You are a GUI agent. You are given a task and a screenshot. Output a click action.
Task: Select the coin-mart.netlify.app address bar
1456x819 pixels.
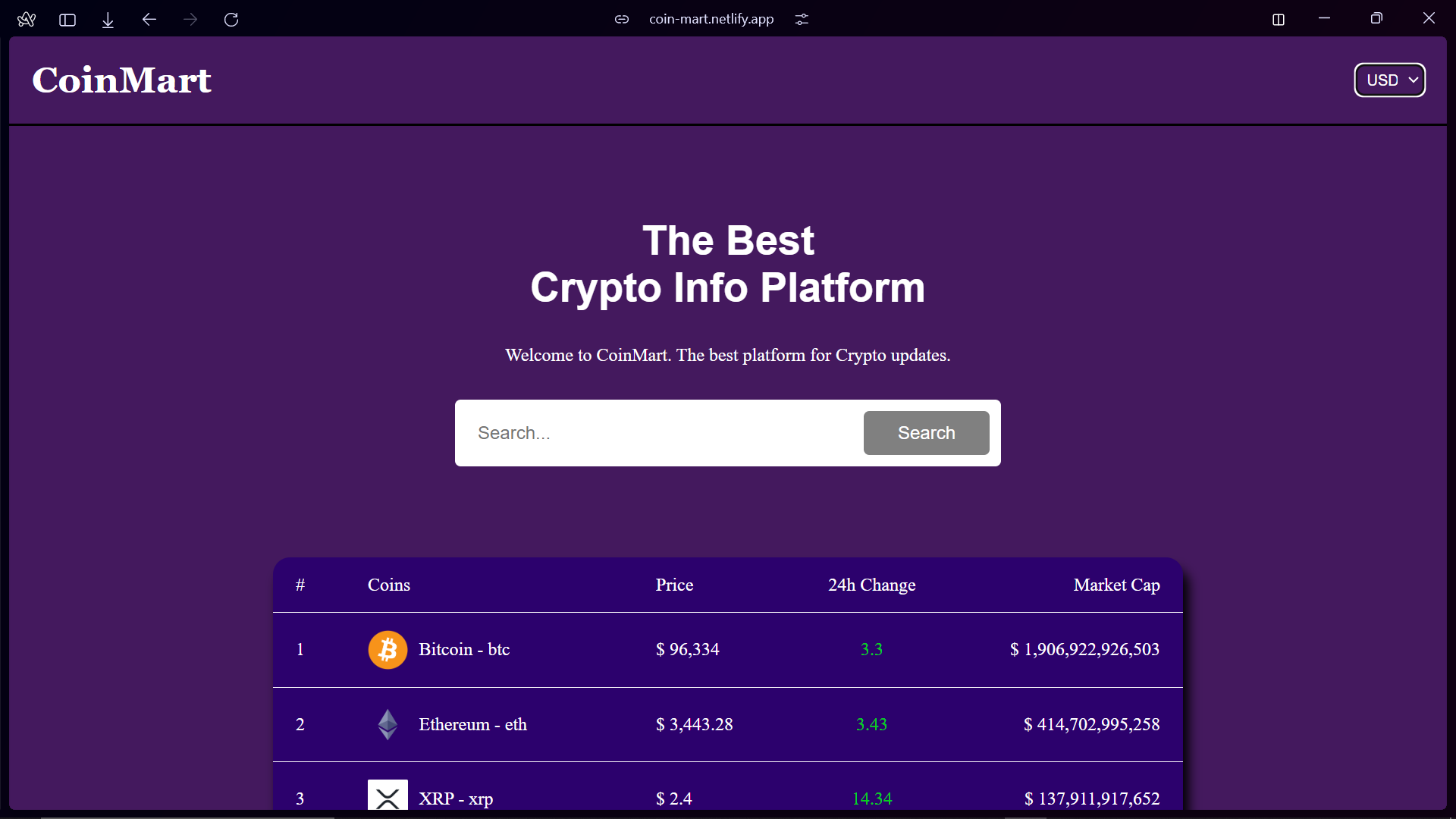711,20
